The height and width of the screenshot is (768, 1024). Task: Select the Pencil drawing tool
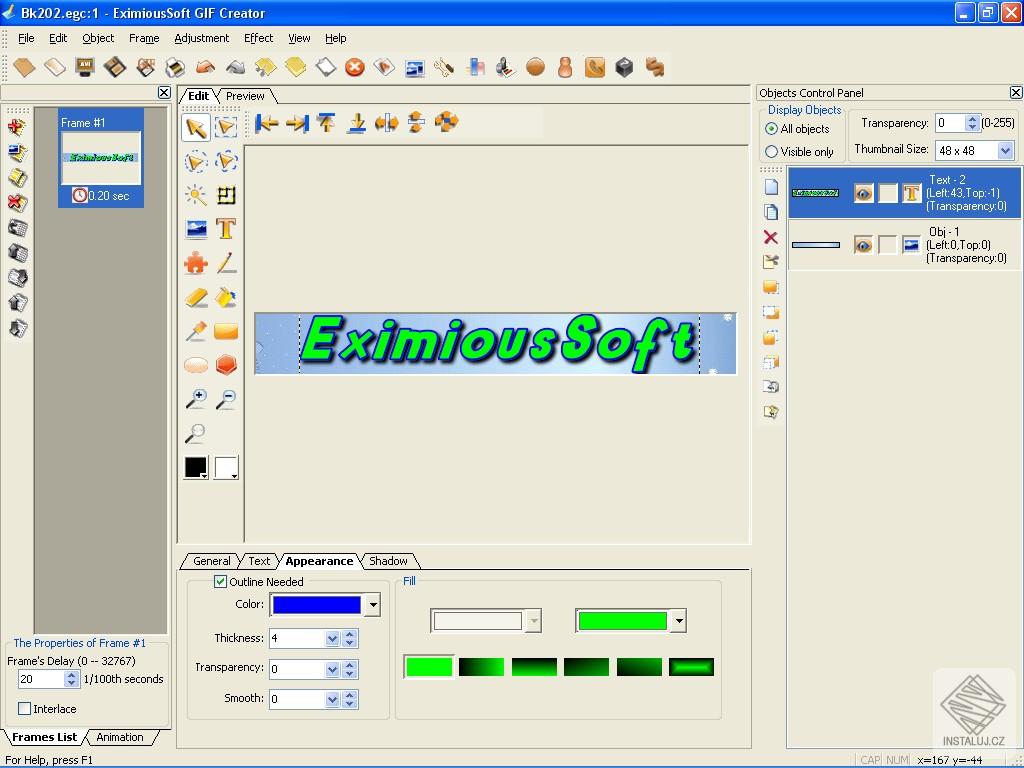226,262
